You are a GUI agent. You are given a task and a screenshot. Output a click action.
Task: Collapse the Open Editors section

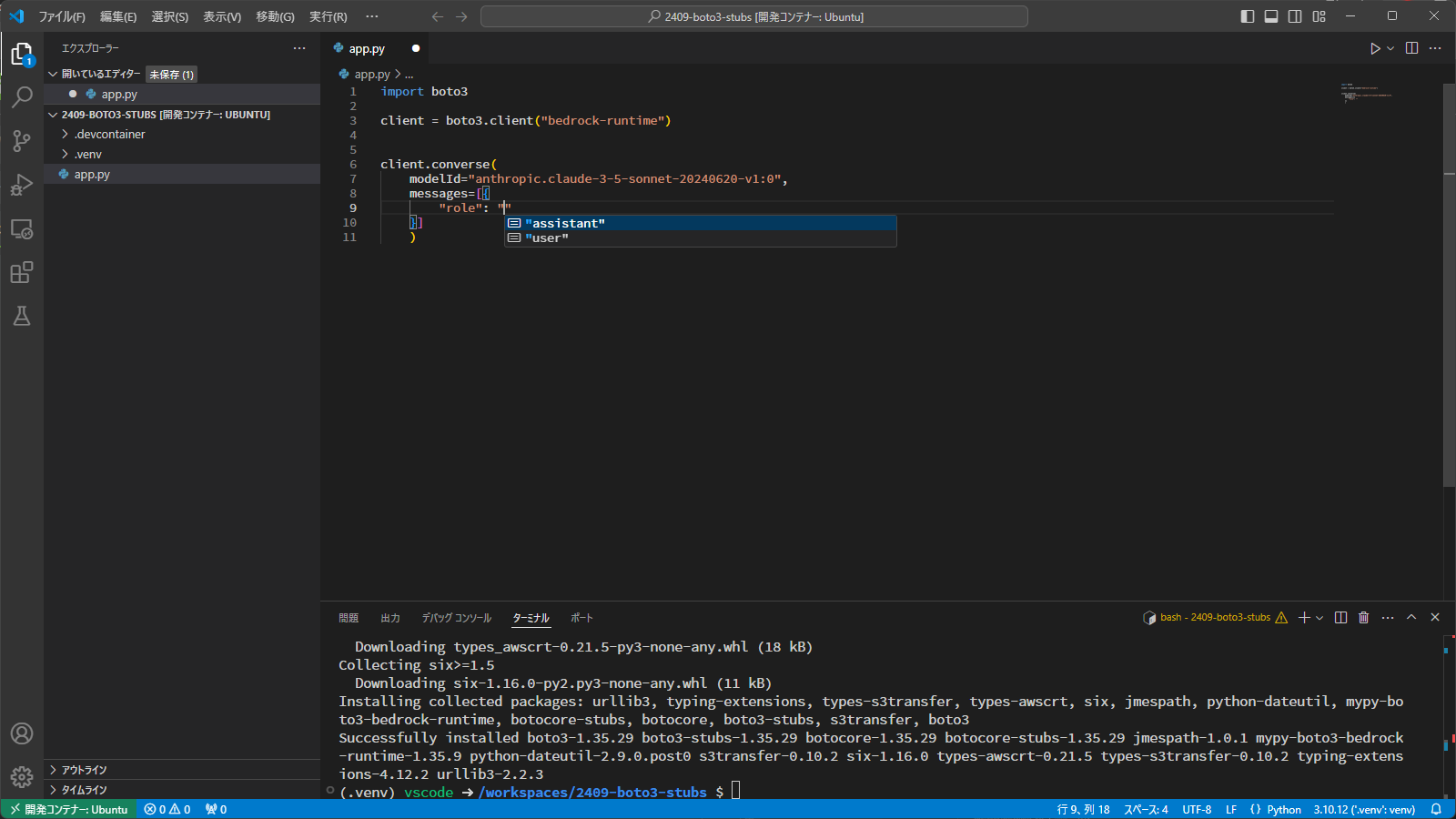(53, 74)
